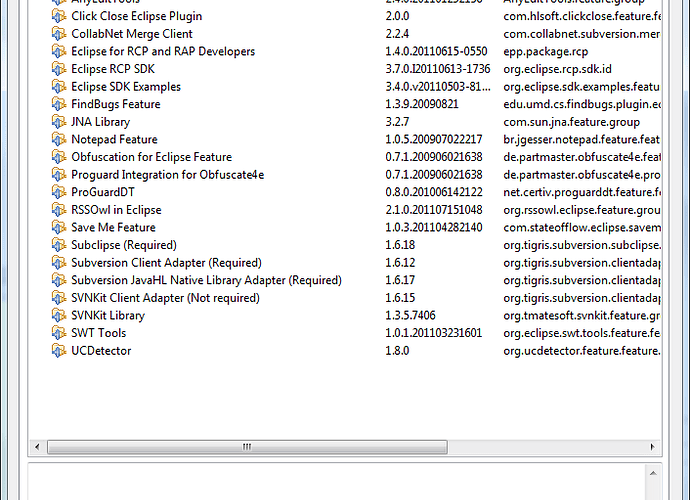Select the Save Me Feature name
Screen dimensions: 690x500
(x=114, y=228)
